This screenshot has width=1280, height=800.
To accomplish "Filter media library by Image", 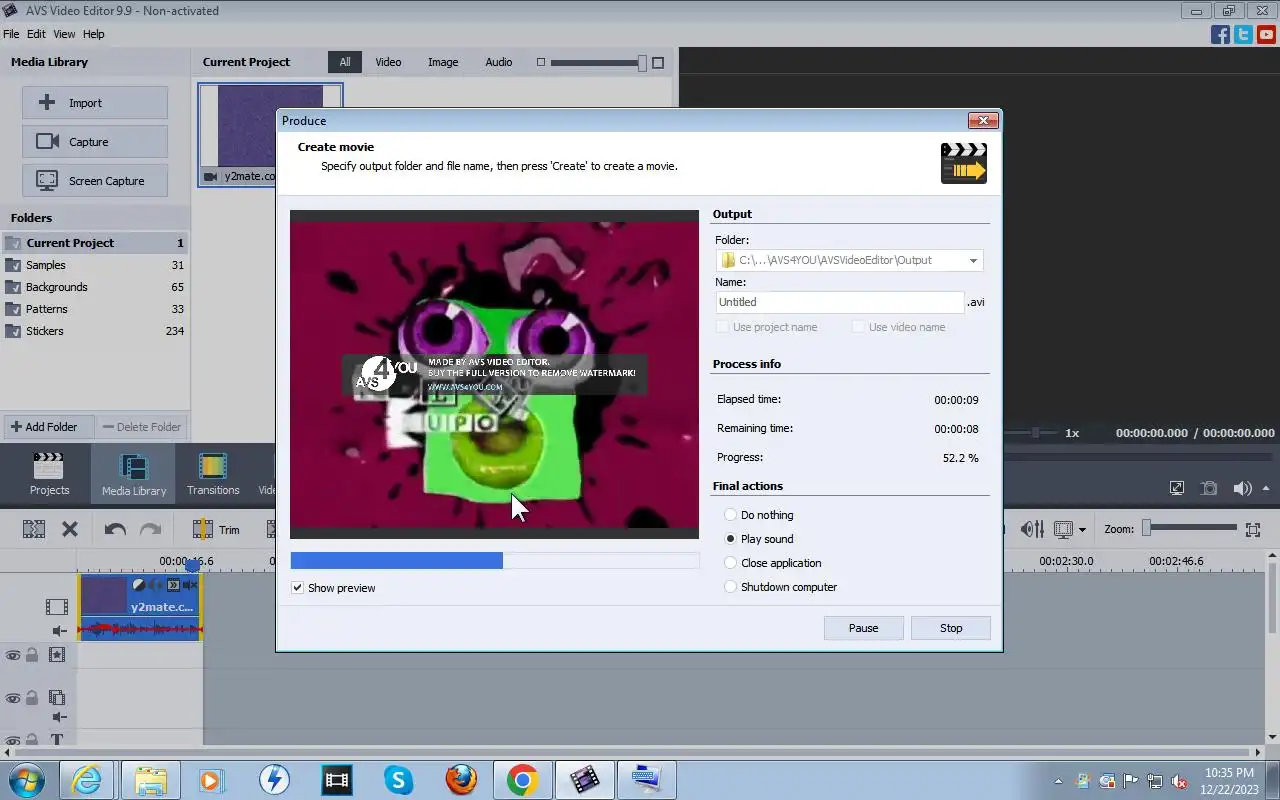I will coord(443,62).
